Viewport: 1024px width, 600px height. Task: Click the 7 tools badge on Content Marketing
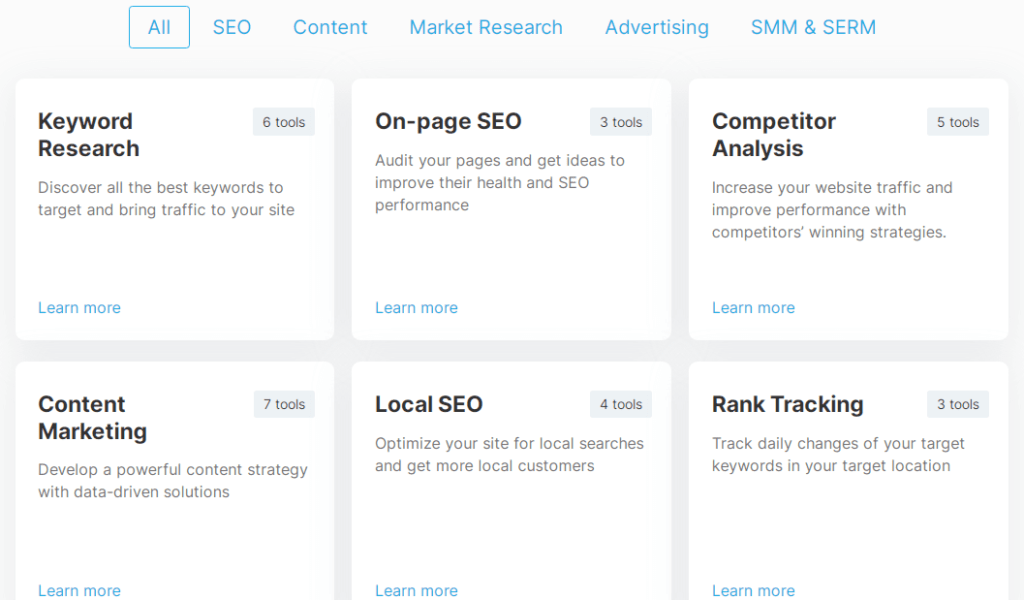click(x=283, y=404)
